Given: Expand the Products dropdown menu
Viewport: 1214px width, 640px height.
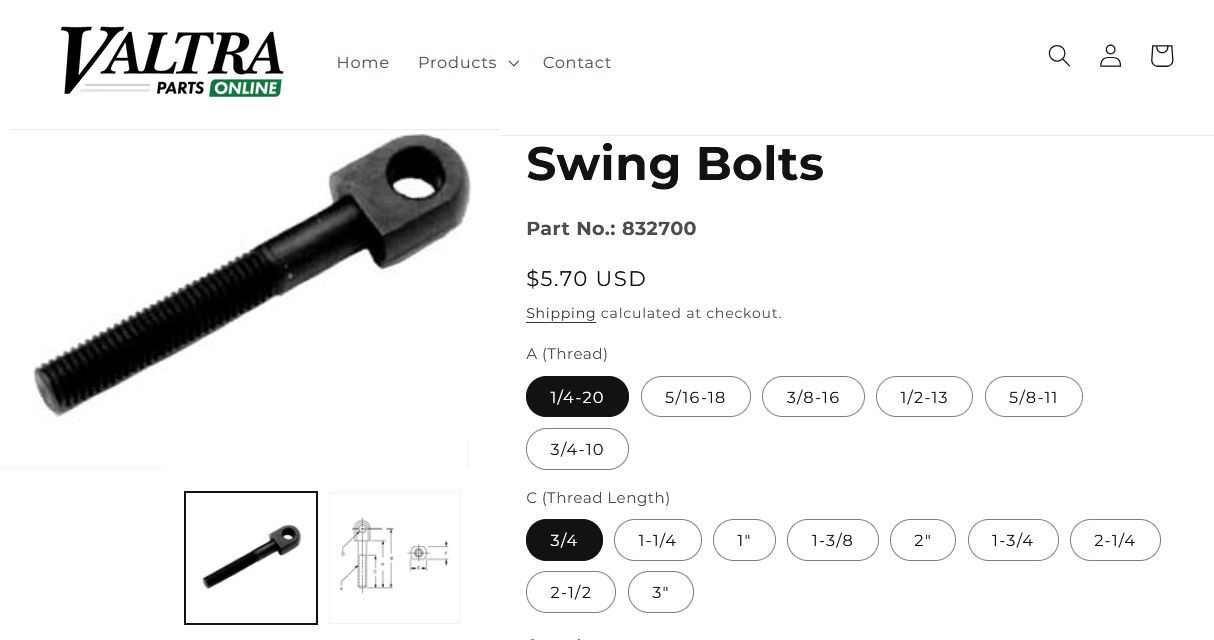Looking at the screenshot, I should pos(468,63).
